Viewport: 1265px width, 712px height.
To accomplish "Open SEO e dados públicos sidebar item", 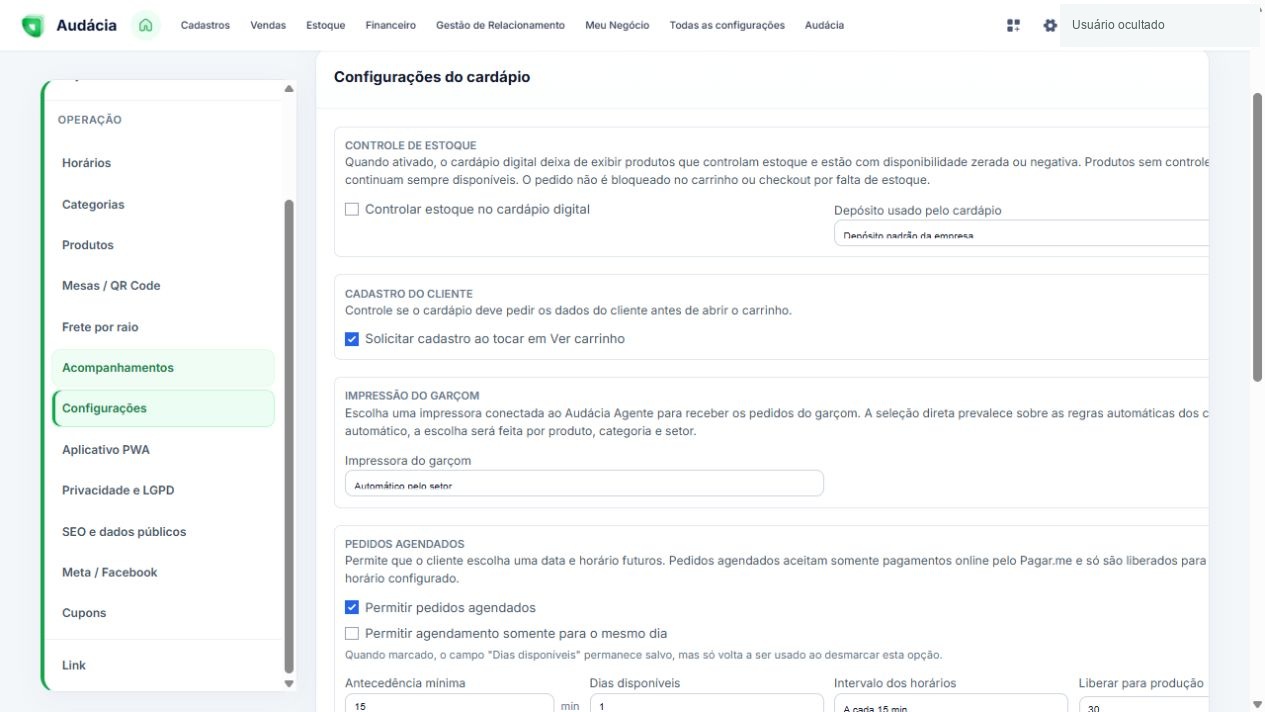I will coord(163,532).
